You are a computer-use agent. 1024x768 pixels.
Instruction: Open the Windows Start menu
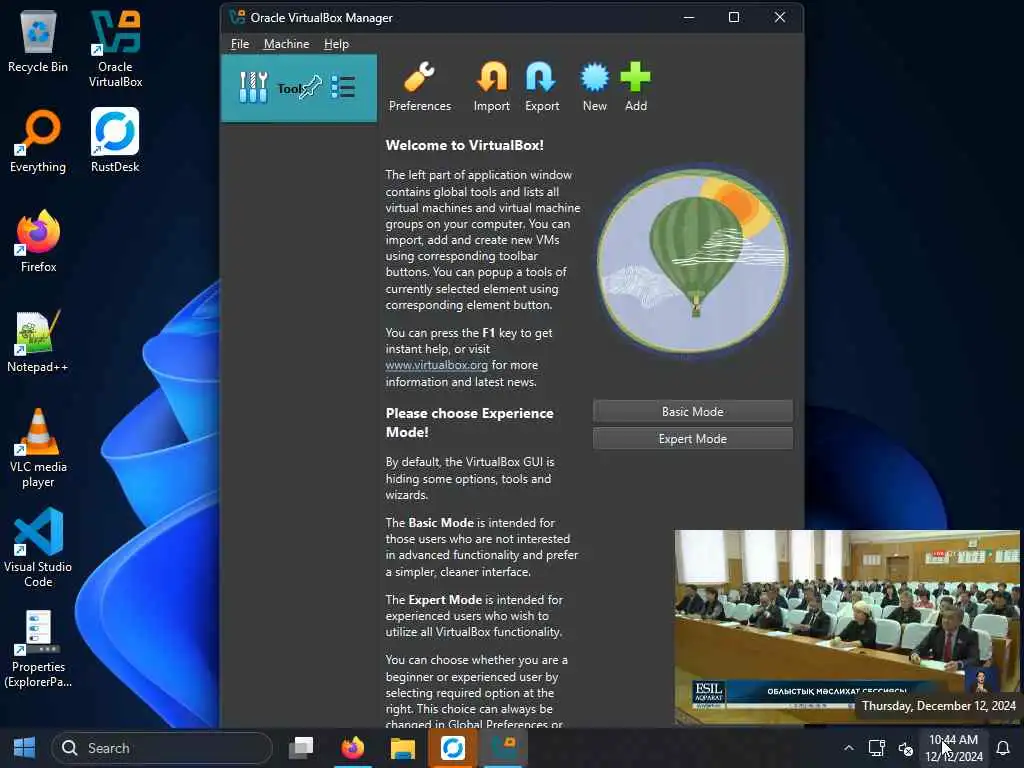pos(24,748)
